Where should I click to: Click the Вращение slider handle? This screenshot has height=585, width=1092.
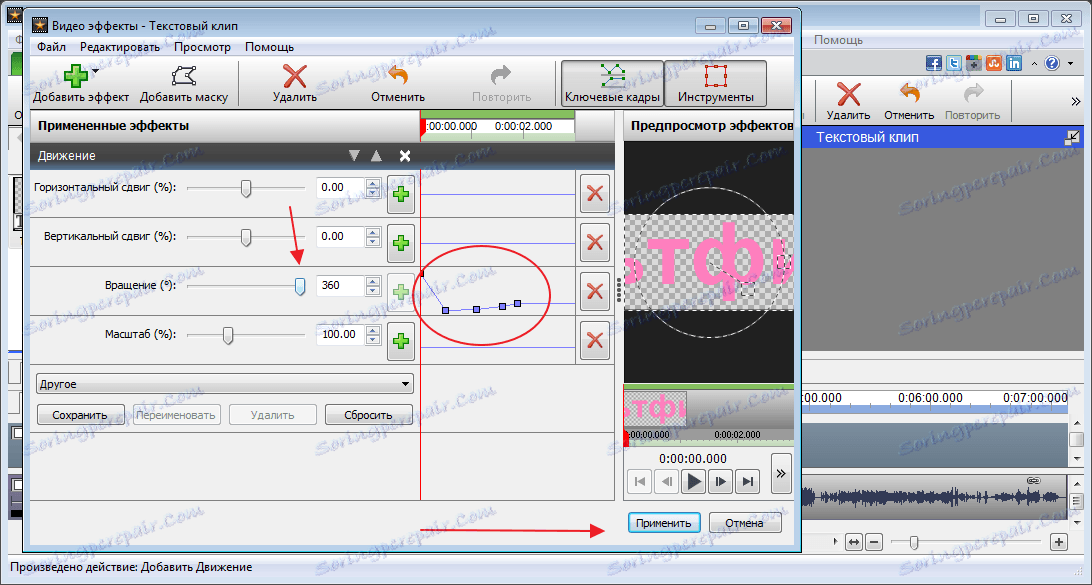click(300, 286)
